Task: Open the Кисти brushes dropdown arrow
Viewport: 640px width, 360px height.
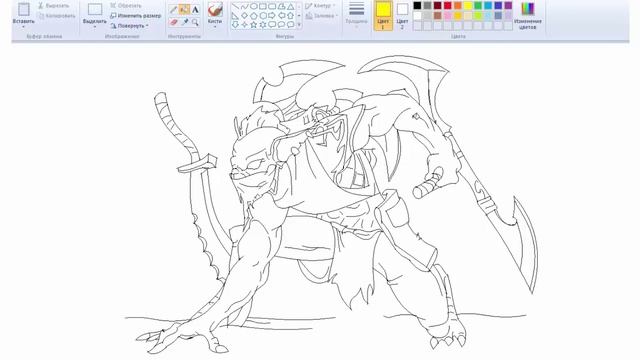Action: (x=215, y=27)
